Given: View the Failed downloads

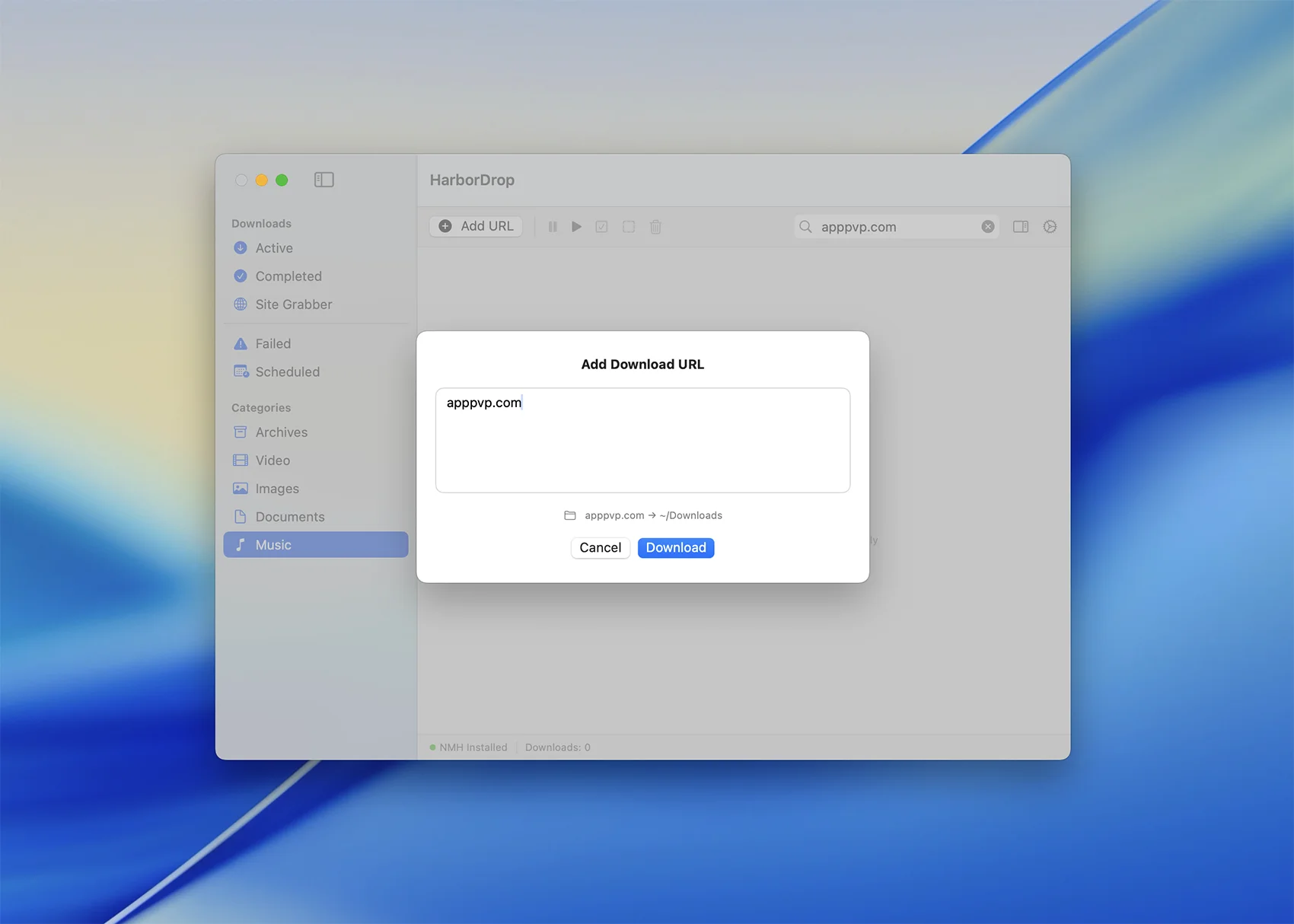Looking at the screenshot, I should [273, 344].
